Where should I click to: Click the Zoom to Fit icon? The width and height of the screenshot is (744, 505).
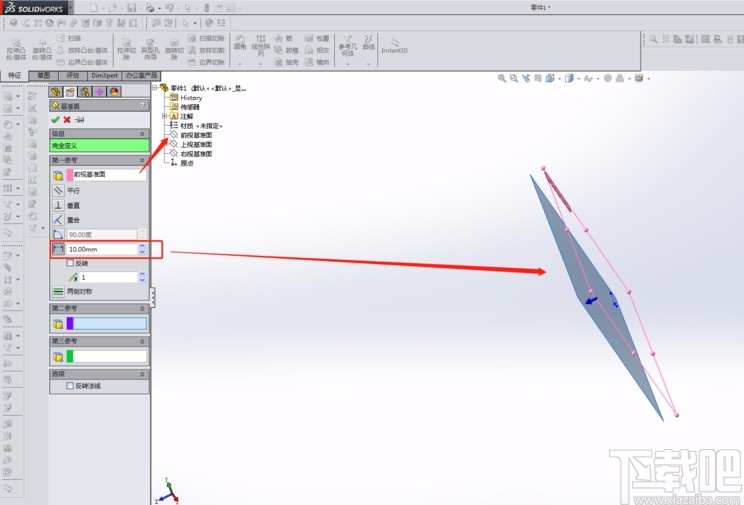click(502, 78)
